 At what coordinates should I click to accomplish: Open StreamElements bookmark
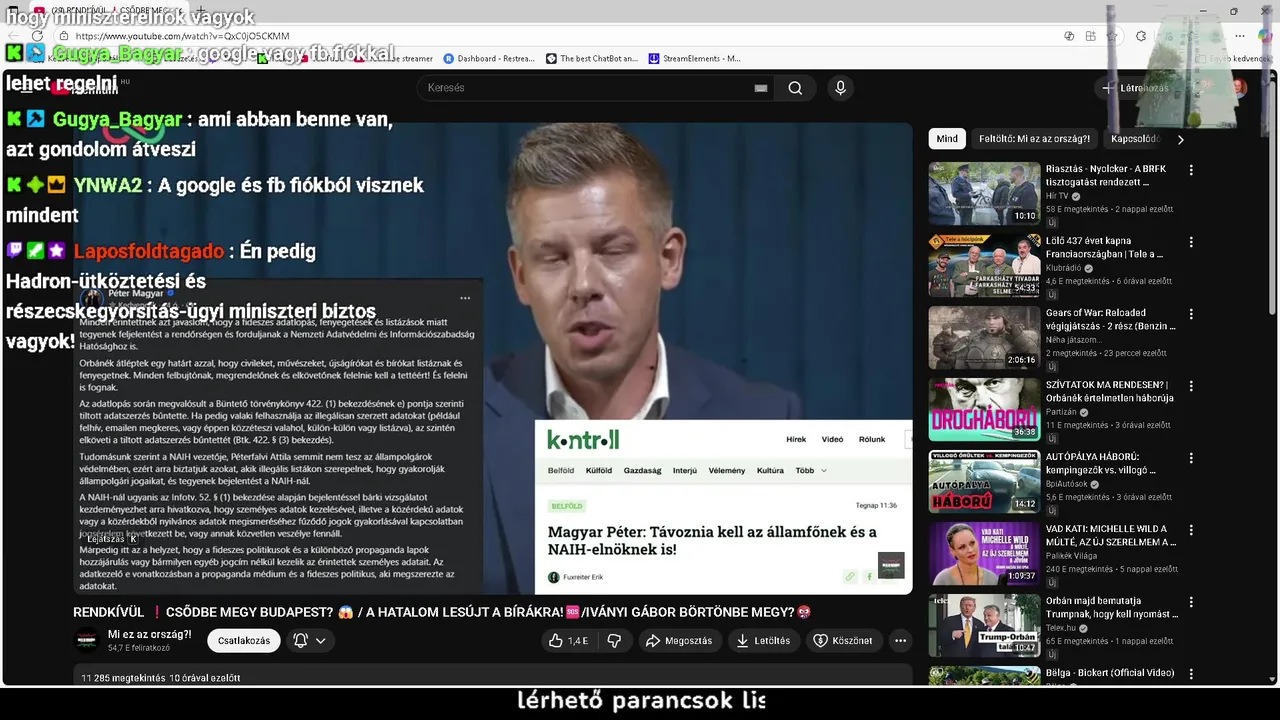click(695, 59)
